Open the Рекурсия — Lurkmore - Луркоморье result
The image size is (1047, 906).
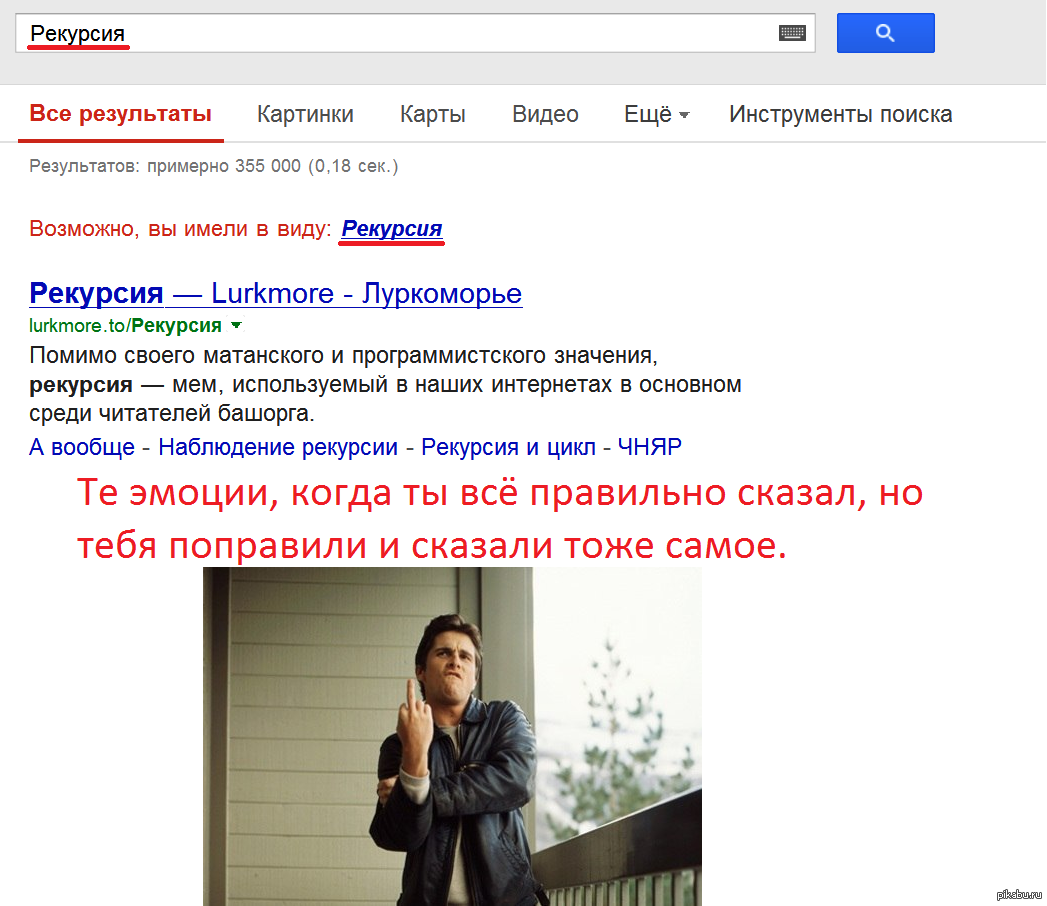[275, 294]
